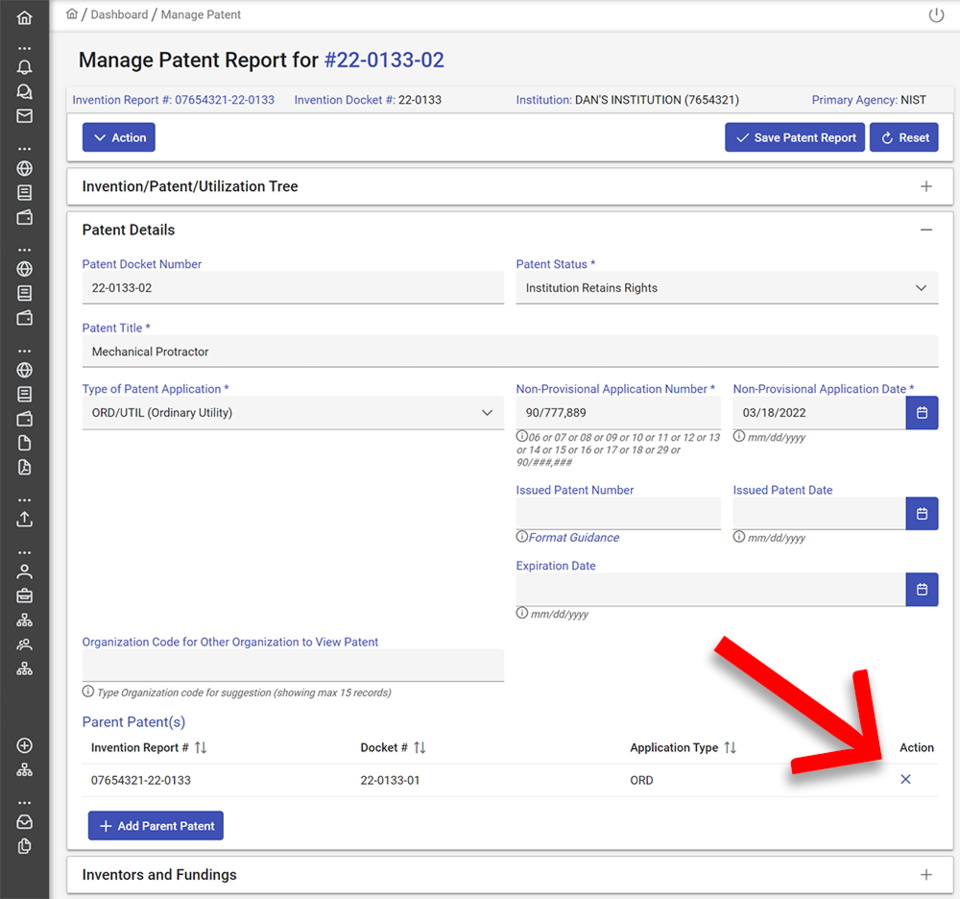Click the inbox tray icon near sidebar bottom
Image resolution: width=960 pixels, height=899 pixels.
pyautogui.click(x=25, y=821)
